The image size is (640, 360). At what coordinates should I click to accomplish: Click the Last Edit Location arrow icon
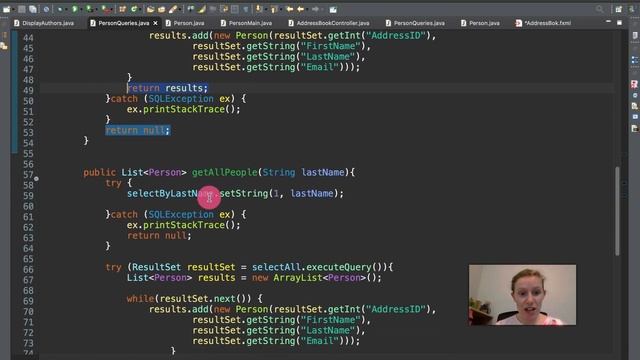coord(289,9)
